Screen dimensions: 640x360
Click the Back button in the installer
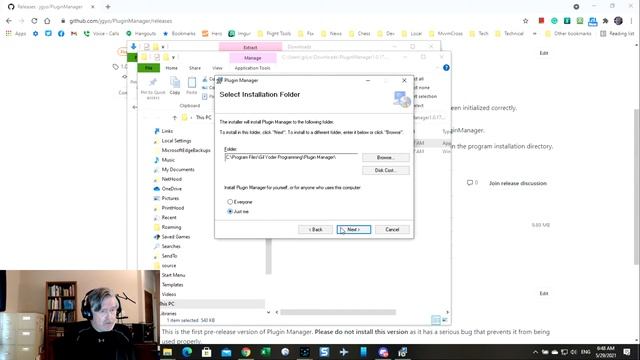pyautogui.click(x=315, y=229)
